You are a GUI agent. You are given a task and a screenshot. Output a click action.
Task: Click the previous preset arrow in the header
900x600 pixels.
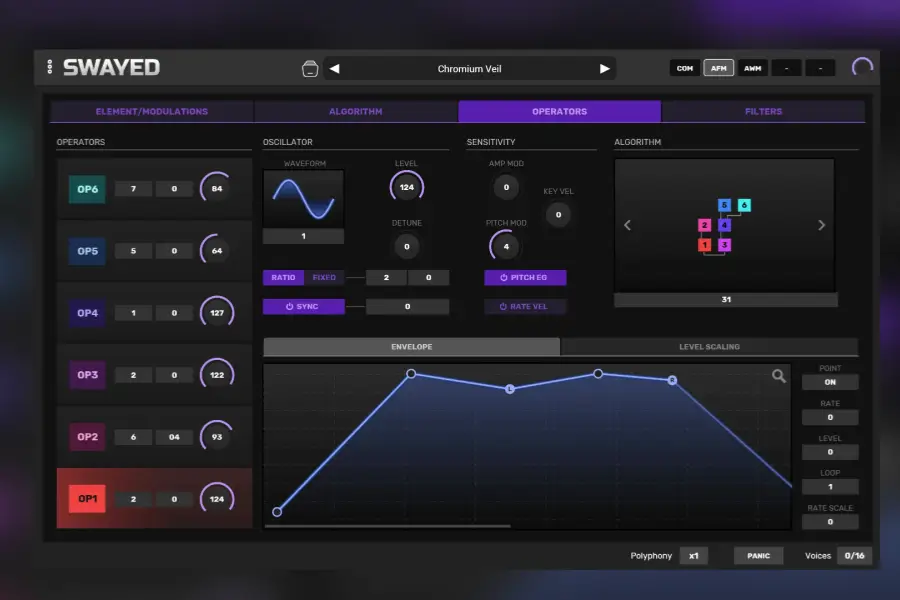pos(334,67)
